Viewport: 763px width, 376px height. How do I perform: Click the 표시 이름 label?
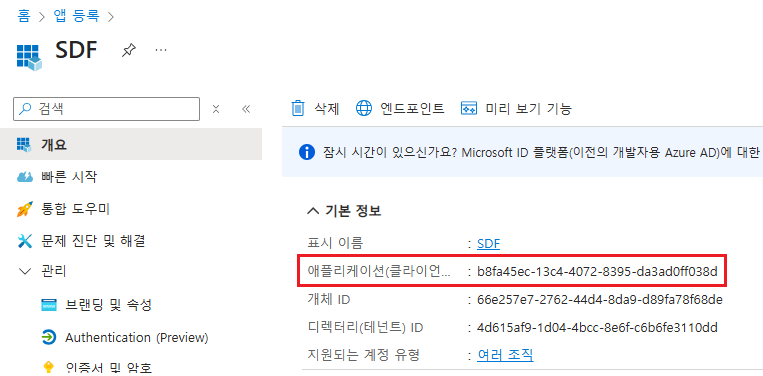tap(335, 243)
